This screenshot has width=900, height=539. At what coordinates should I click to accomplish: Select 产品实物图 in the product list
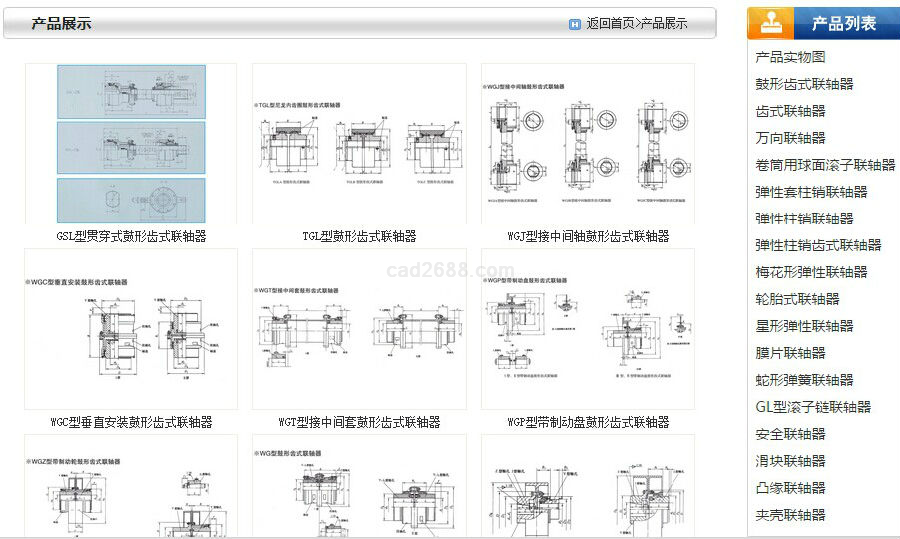click(790, 57)
